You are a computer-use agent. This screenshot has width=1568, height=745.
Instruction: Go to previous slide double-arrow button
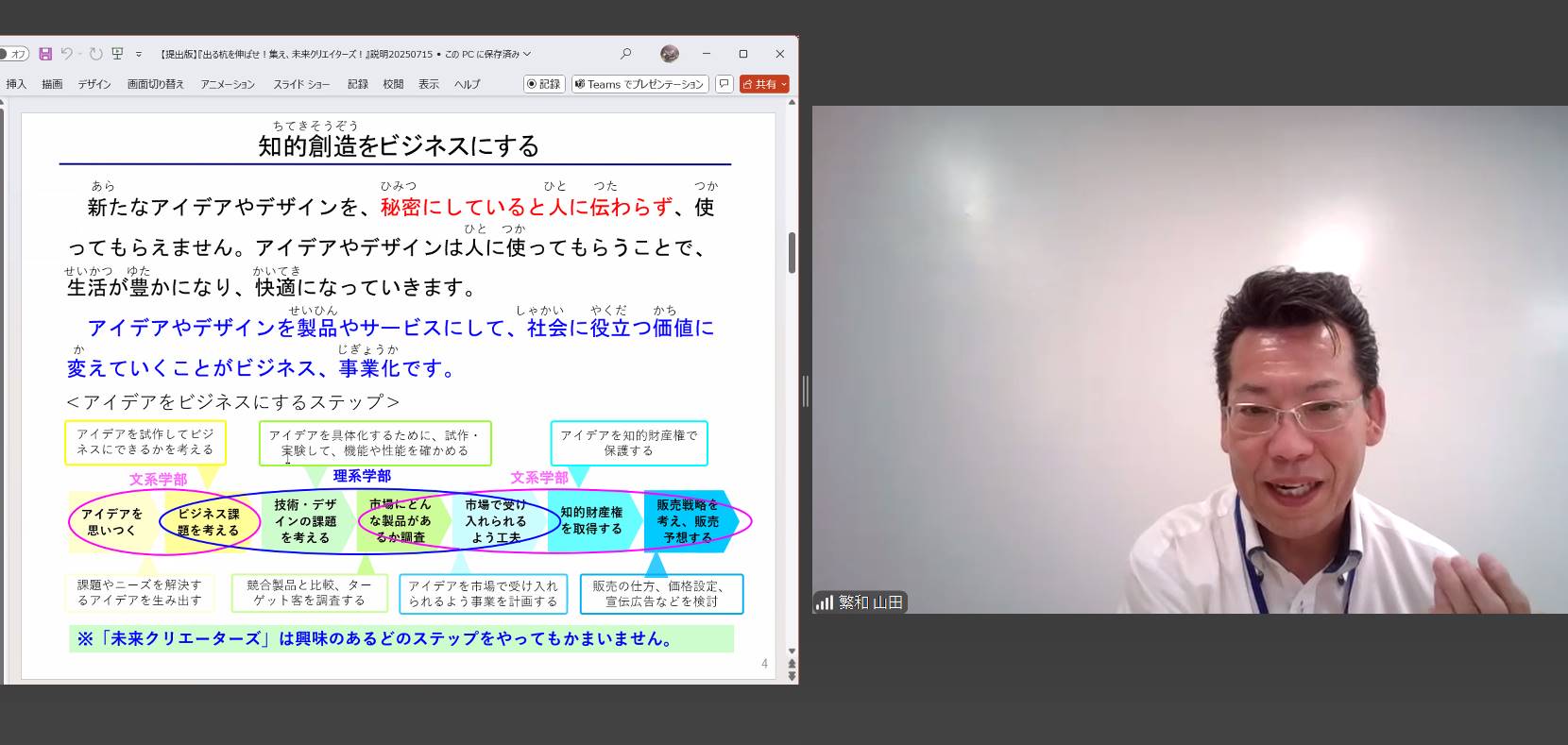tap(792, 664)
